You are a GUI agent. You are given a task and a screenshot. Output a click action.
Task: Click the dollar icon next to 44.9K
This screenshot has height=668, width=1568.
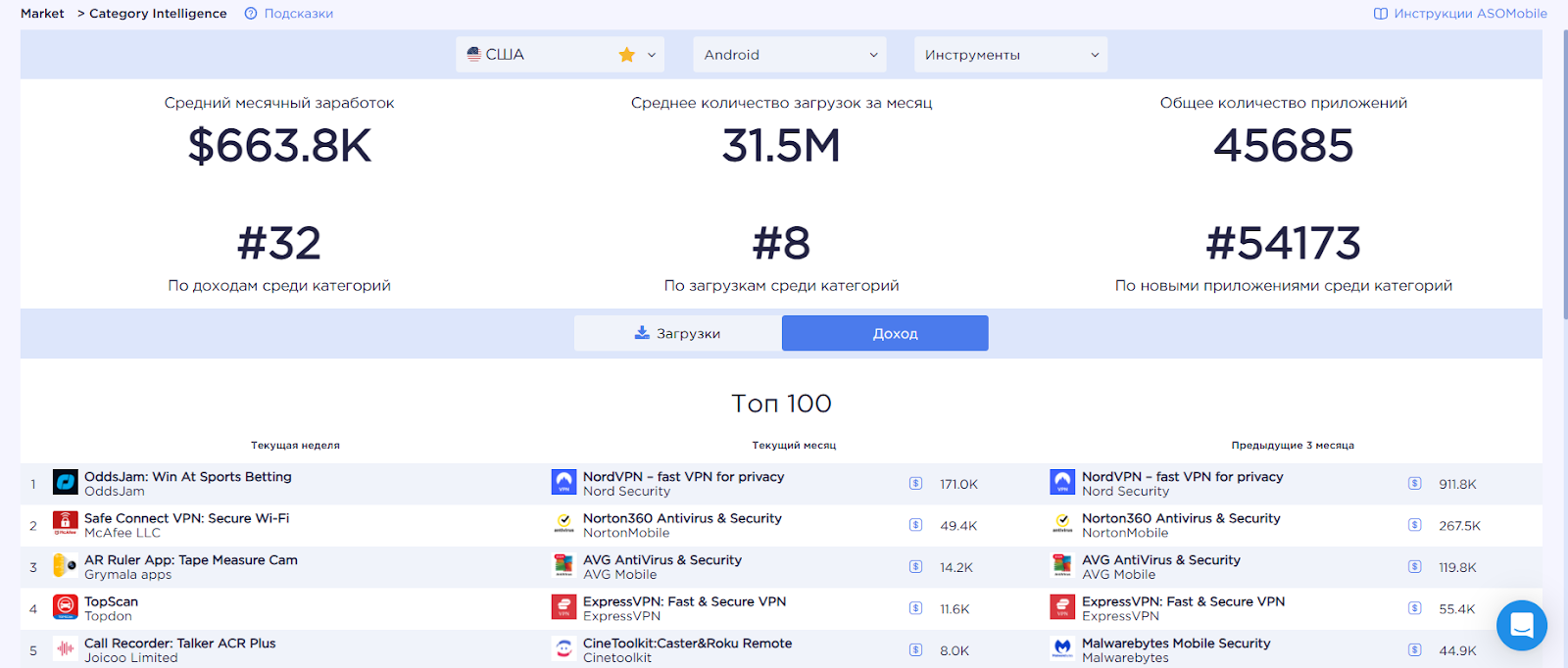tap(1415, 649)
